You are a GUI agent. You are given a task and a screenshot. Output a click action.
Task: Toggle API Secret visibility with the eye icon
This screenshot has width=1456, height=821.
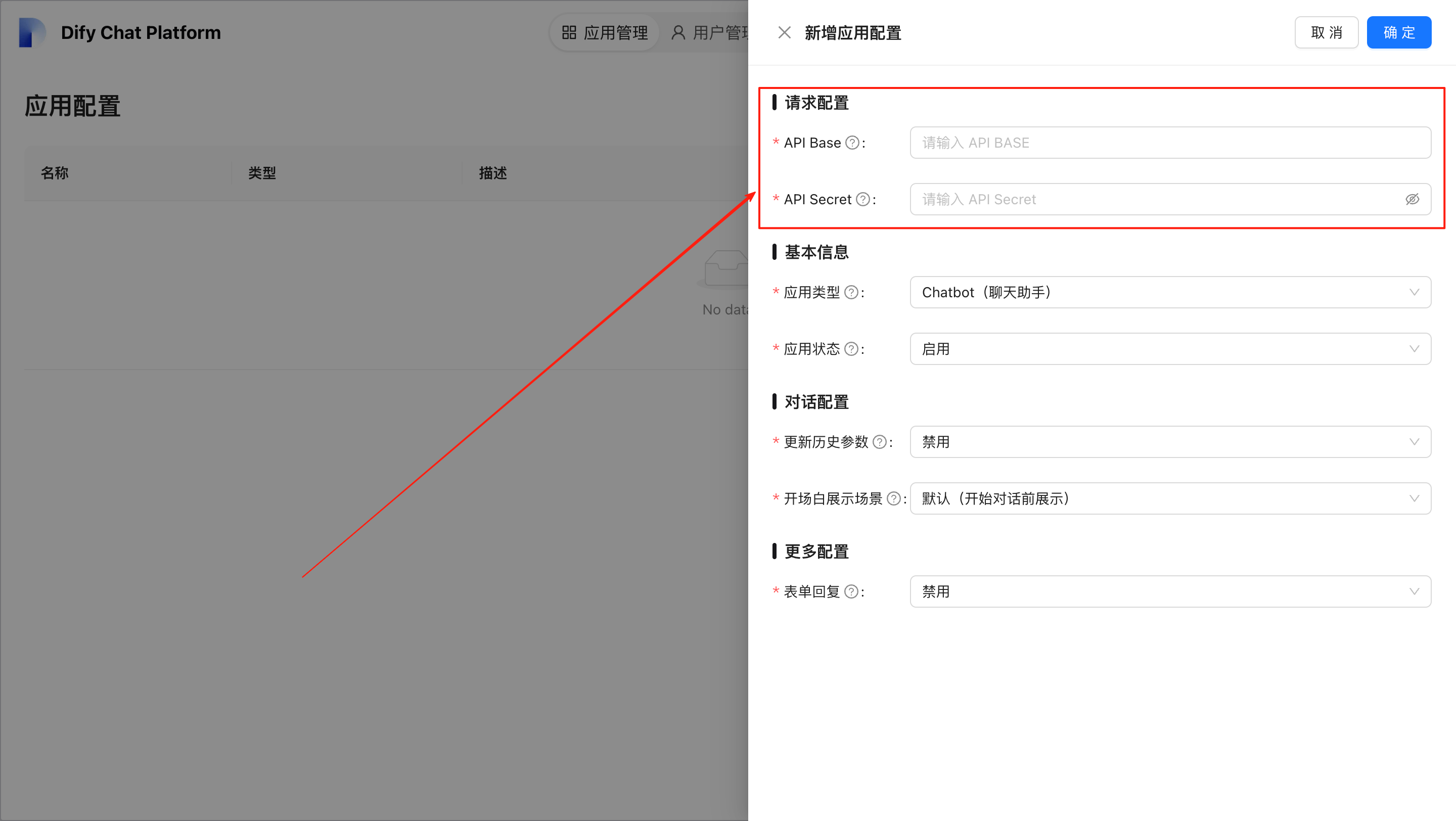pyautogui.click(x=1413, y=199)
